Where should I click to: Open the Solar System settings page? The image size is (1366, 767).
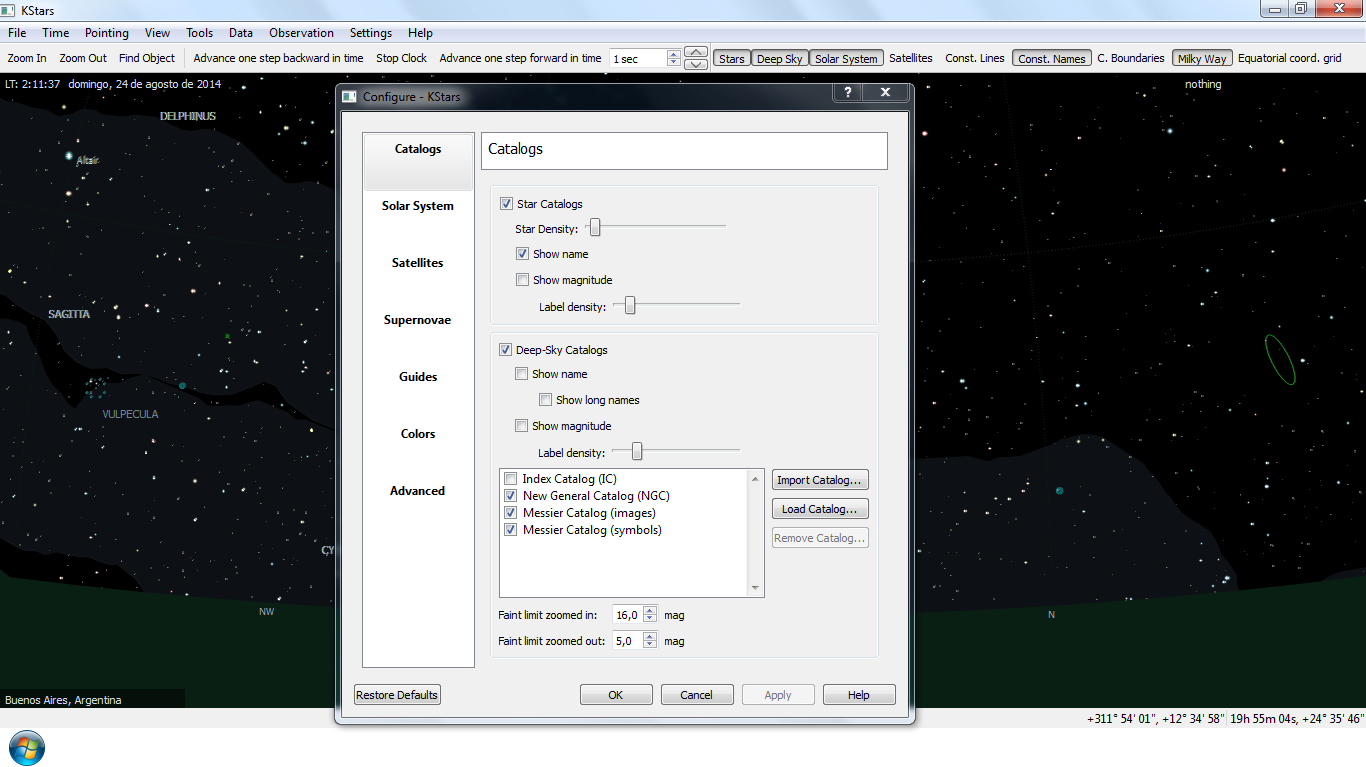point(418,206)
